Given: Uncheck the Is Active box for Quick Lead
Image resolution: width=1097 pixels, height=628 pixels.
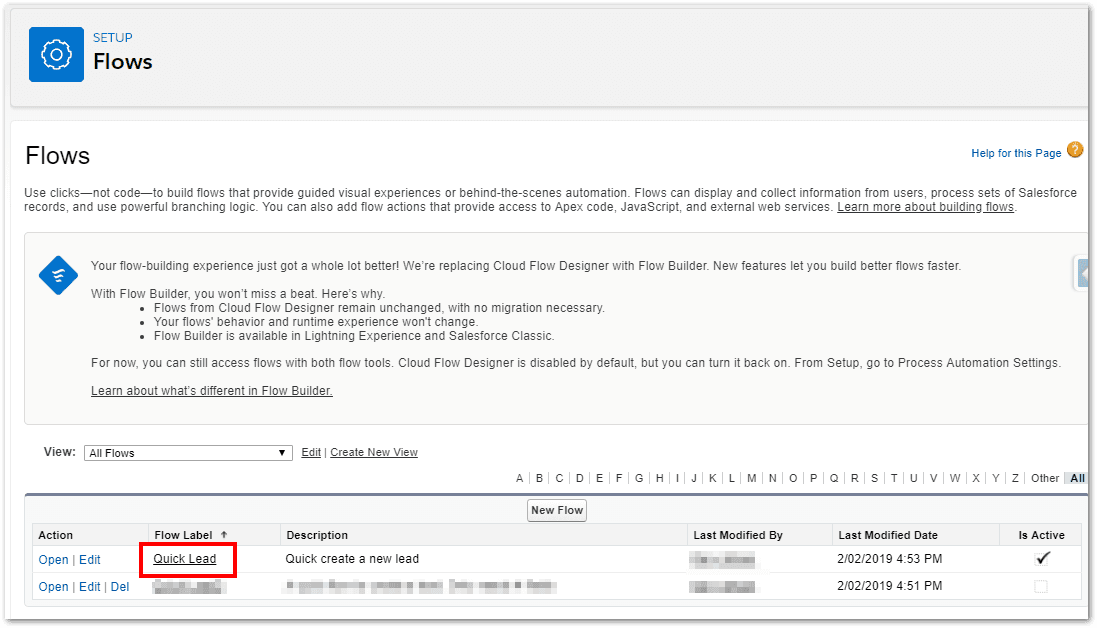Looking at the screenshot, I should [1042, 559].
